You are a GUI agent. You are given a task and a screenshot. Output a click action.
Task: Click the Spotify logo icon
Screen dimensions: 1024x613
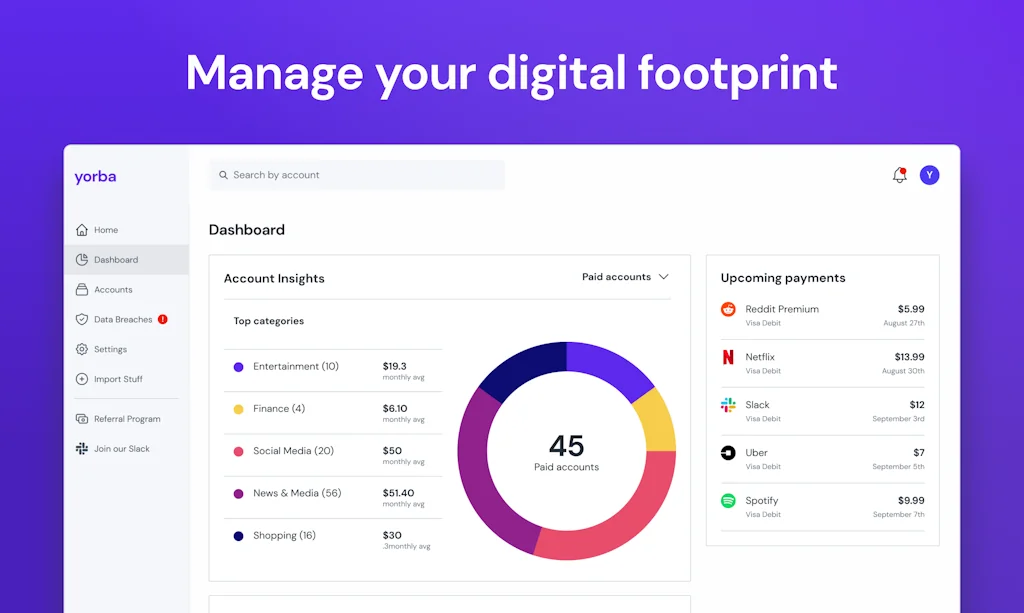tap(728, 501)
